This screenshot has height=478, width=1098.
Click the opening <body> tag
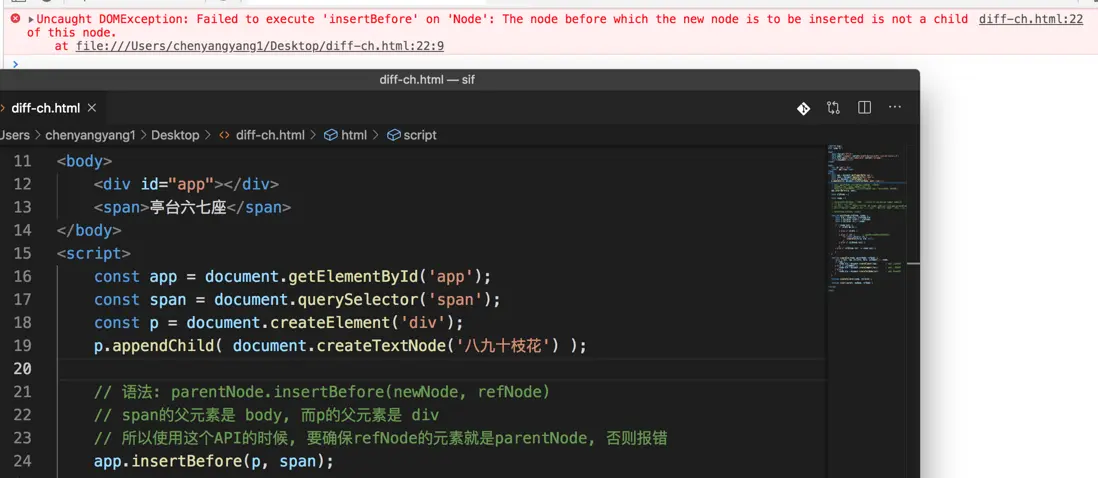point(85,161)
